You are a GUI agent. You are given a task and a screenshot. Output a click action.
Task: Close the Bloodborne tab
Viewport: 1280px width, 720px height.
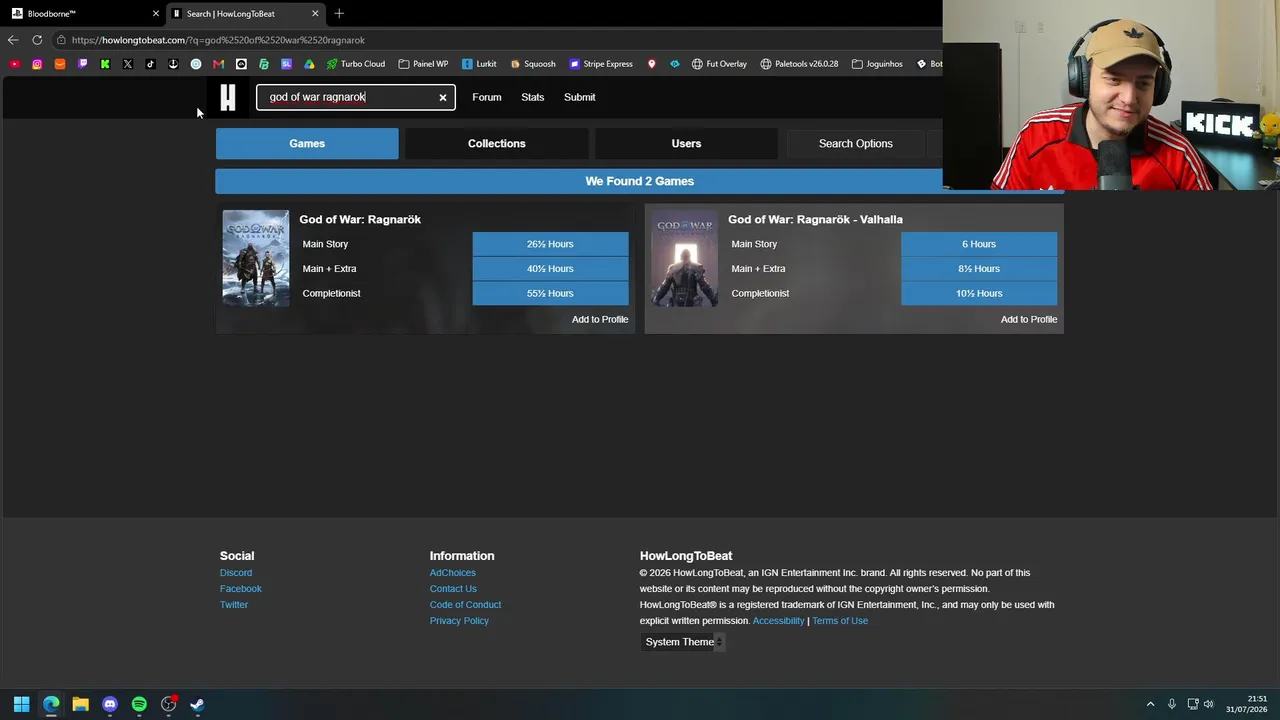(156, 14)
